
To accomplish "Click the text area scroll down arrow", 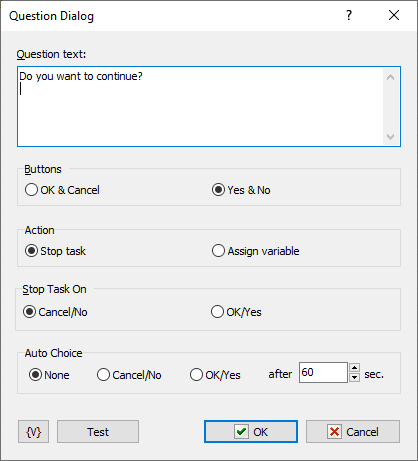I will tap(390, 137).
